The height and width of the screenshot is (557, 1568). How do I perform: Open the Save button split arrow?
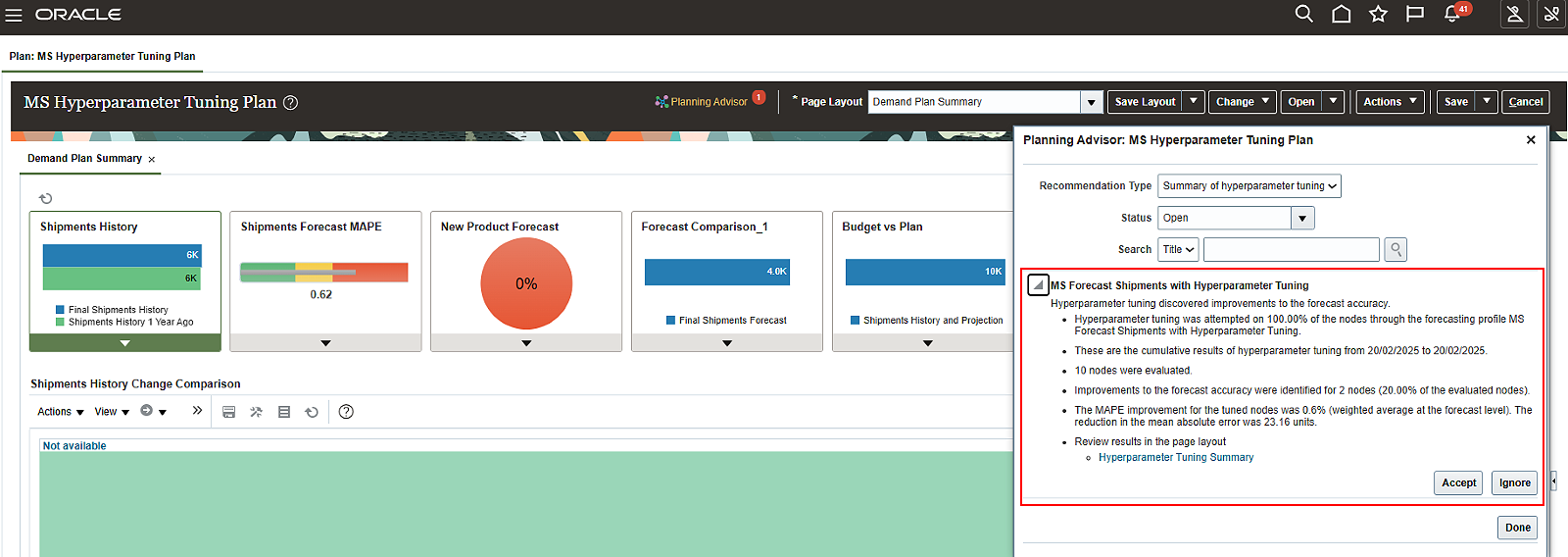[x=1487, y=101]
